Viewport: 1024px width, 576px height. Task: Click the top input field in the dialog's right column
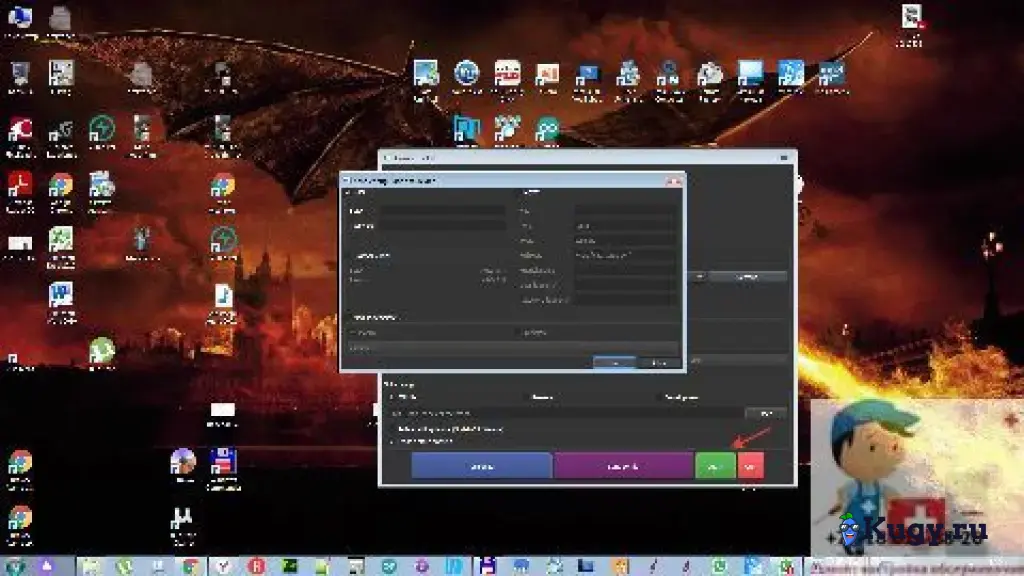tap(626, 211)
